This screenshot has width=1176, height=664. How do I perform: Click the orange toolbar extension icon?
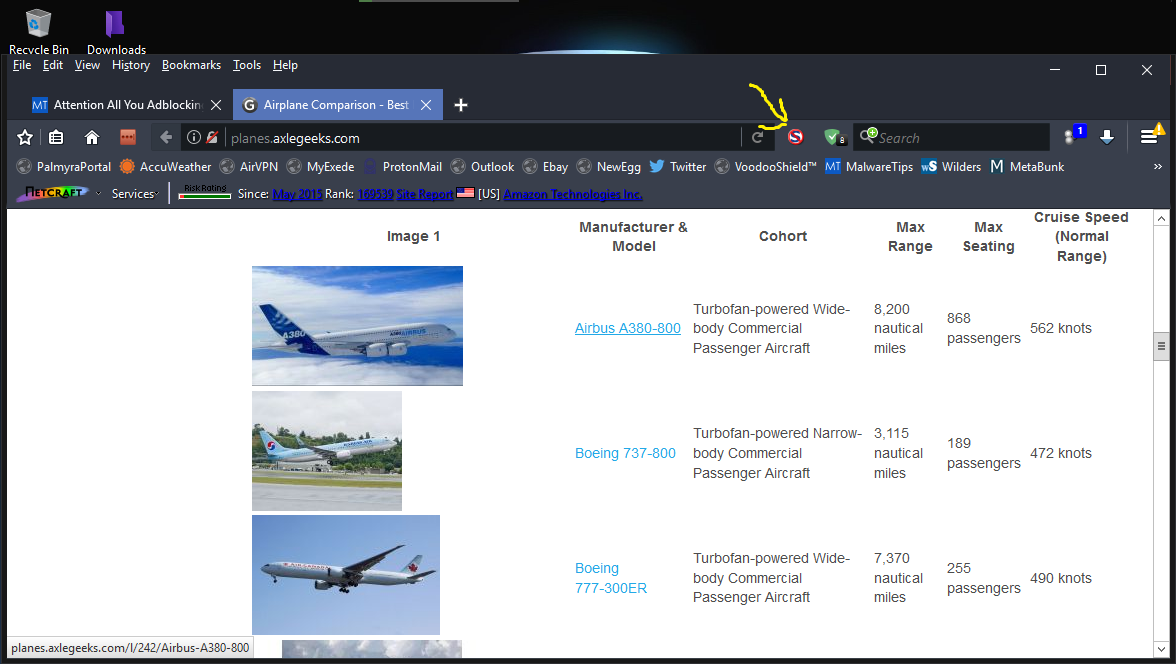coord(128,137)
